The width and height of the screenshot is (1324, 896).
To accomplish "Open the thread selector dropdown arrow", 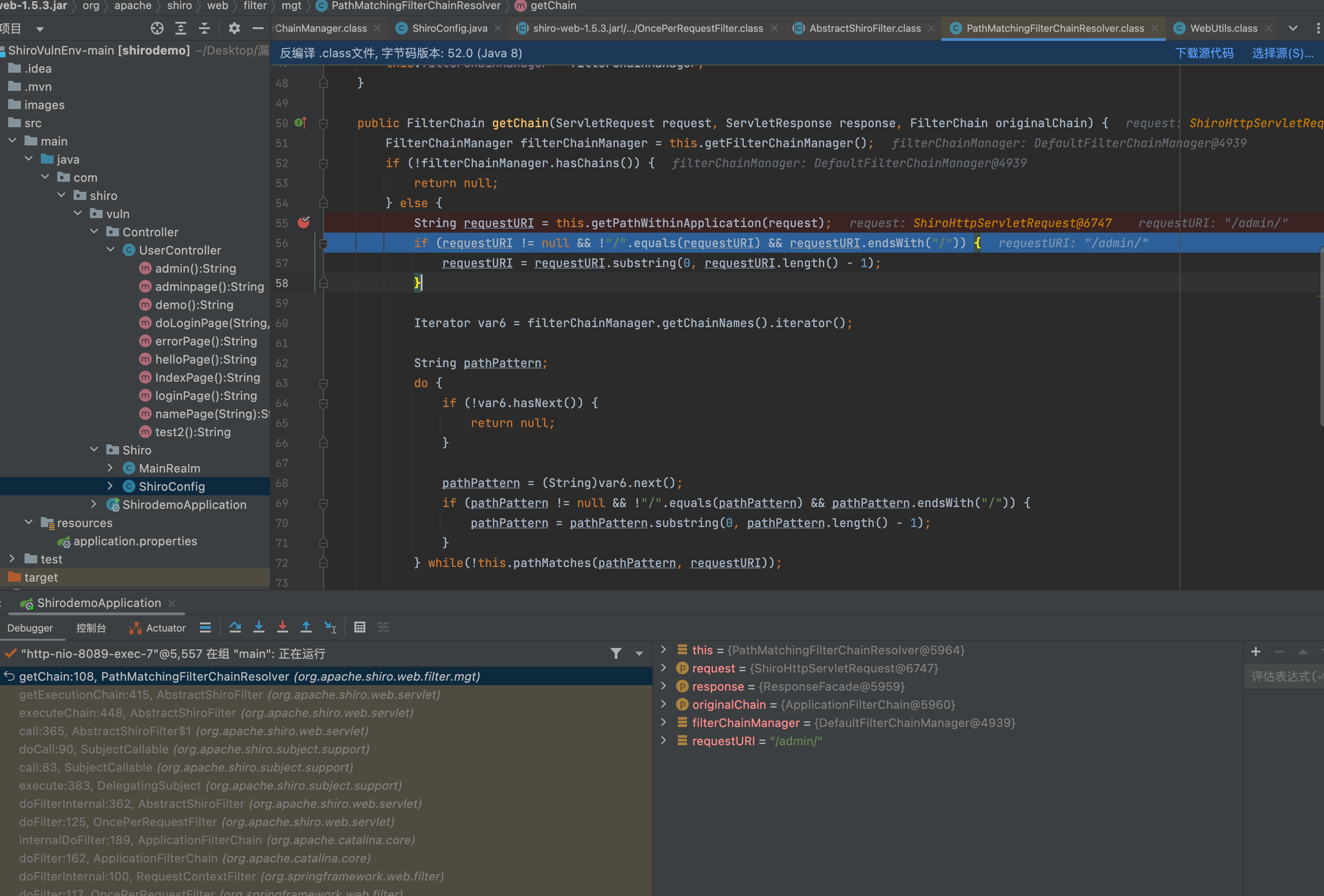I will [x=639, y=653].
